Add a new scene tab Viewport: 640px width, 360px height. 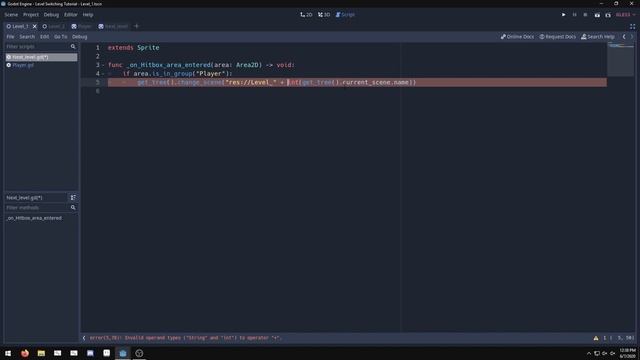136,26
